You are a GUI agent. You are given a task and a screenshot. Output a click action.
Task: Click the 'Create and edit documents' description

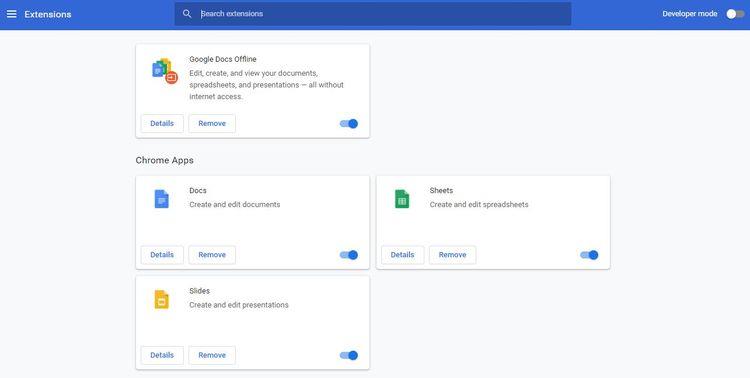point(235,204)
